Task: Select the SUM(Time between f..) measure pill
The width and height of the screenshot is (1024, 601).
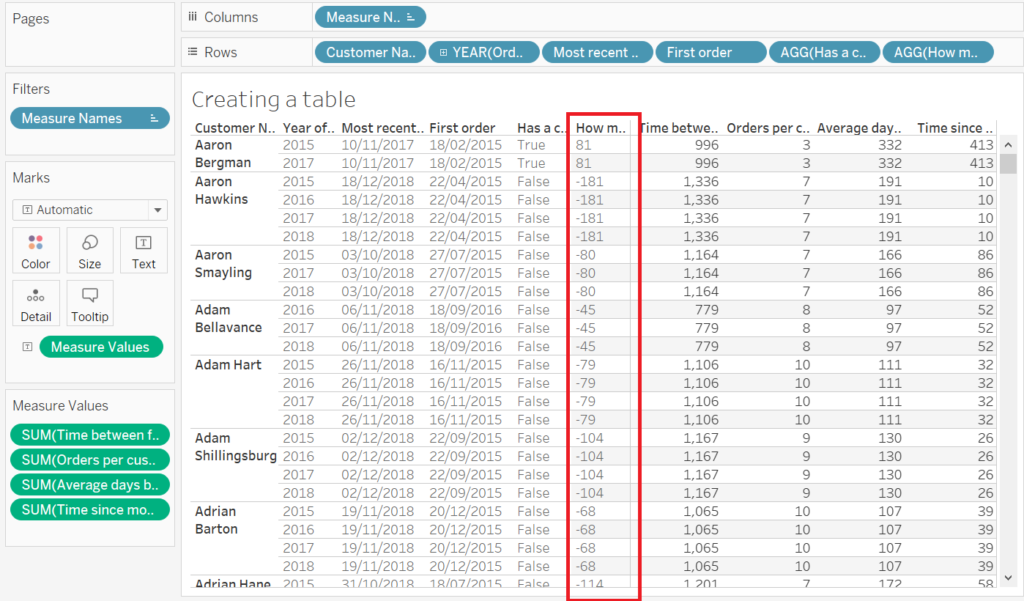Action: 89,435
